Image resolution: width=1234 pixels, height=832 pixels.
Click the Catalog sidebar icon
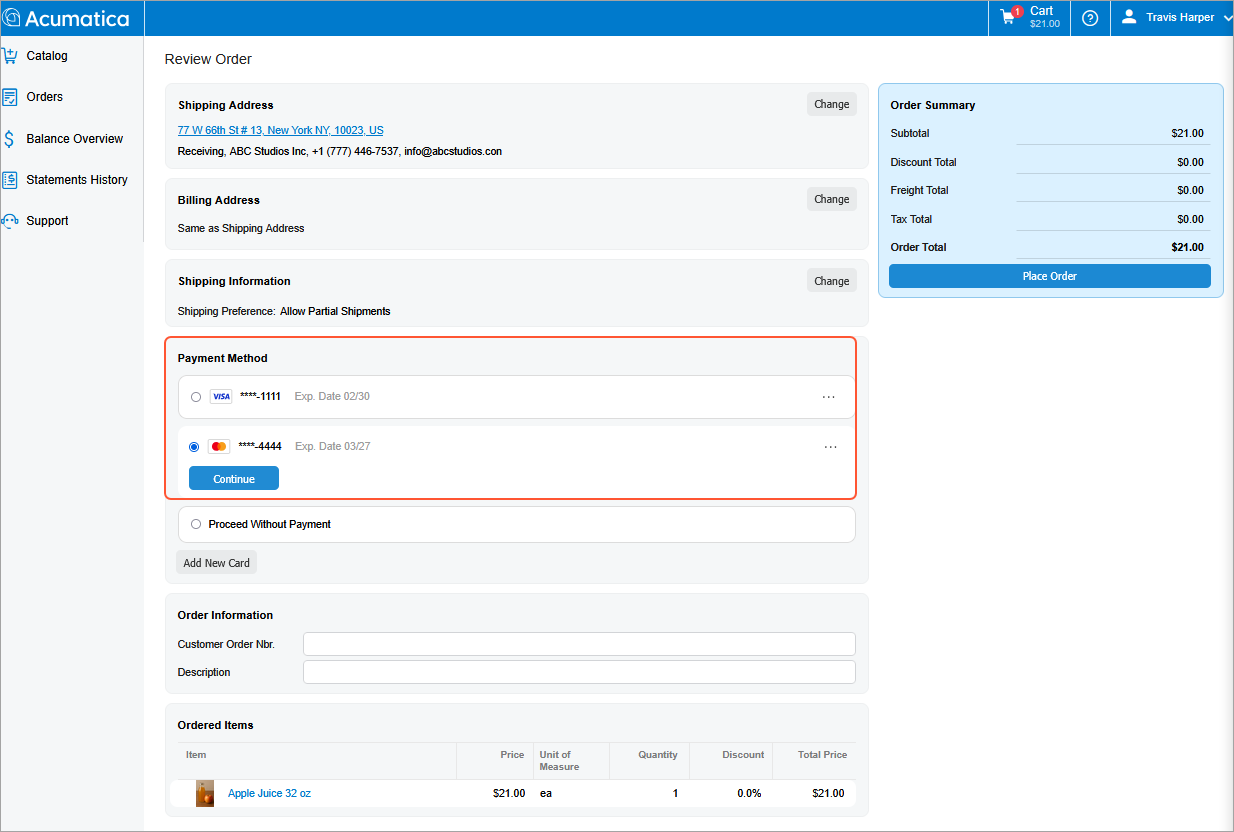coord(10,56)
